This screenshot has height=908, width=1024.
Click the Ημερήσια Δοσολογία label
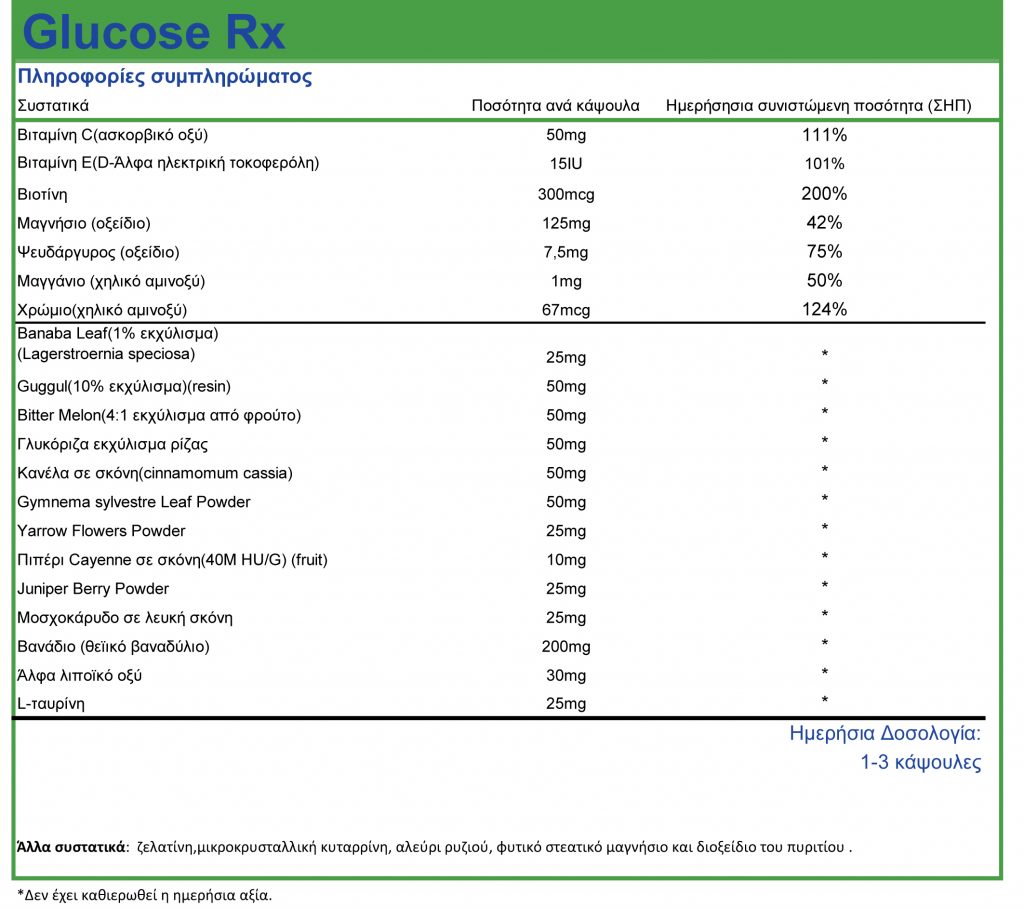pos(885,734)
